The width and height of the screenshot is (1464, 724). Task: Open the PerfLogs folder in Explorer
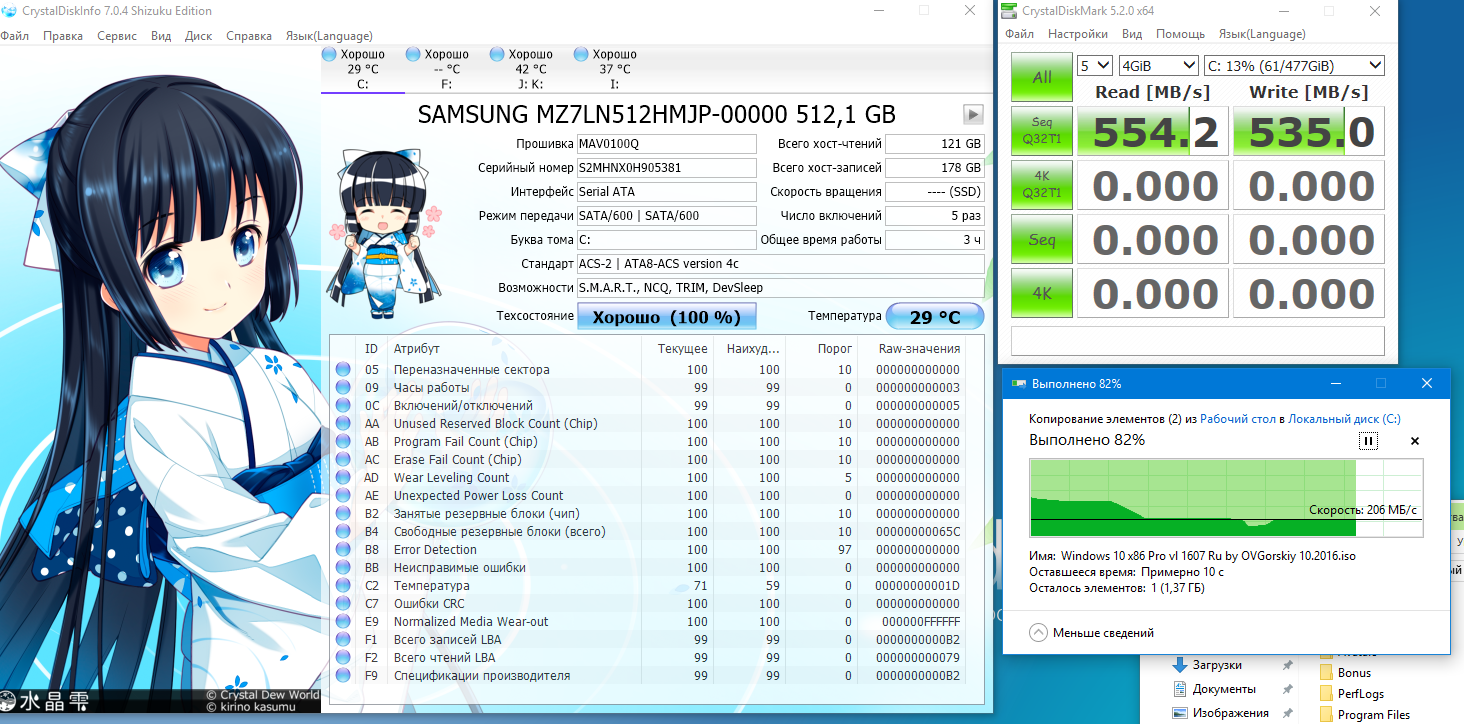coord(1351,694)
